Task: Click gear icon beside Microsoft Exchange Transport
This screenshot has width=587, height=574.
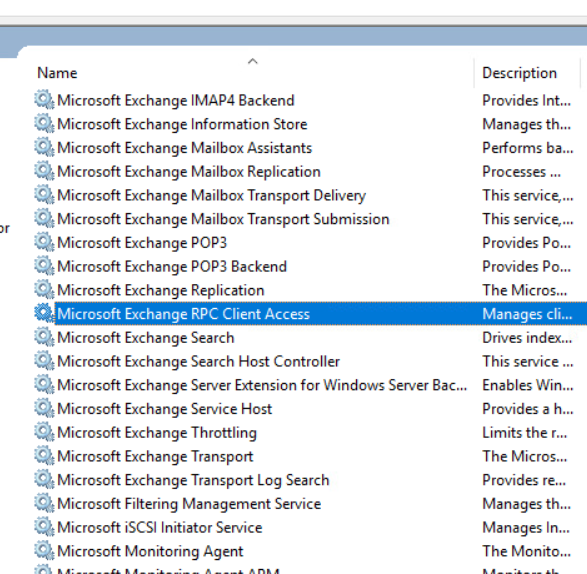Action: 44,456
